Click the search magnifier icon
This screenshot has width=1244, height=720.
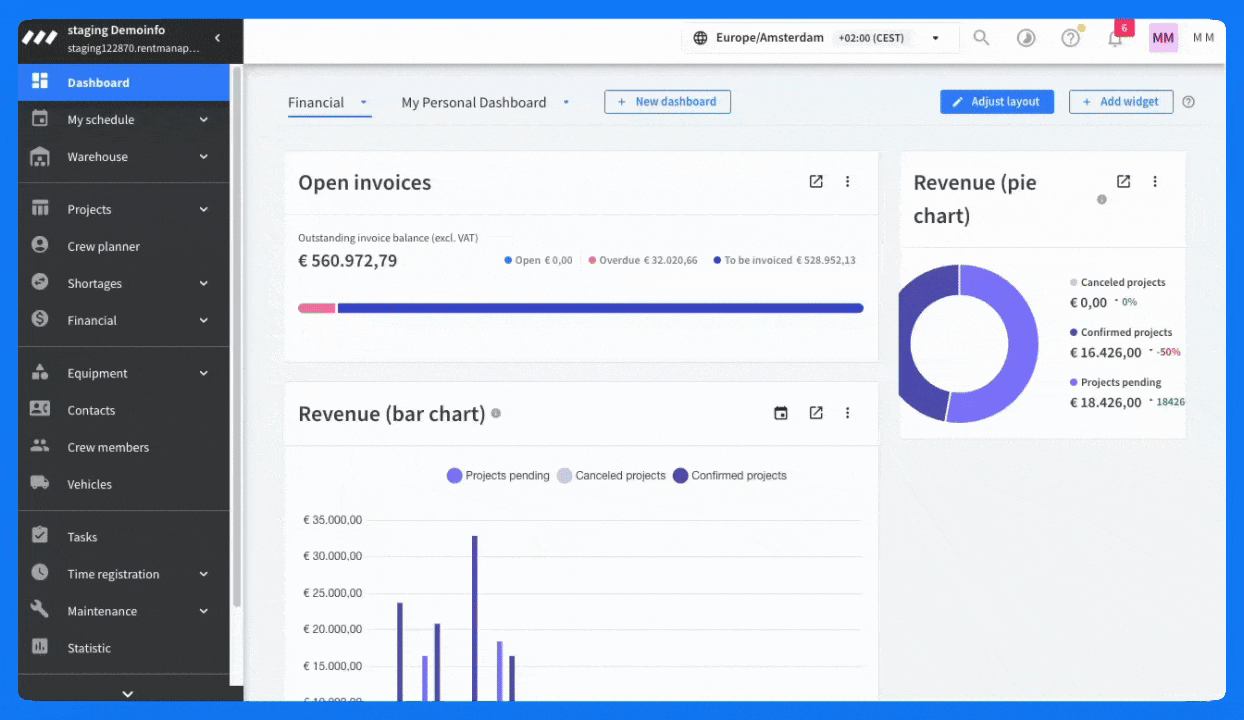point(981,38)
